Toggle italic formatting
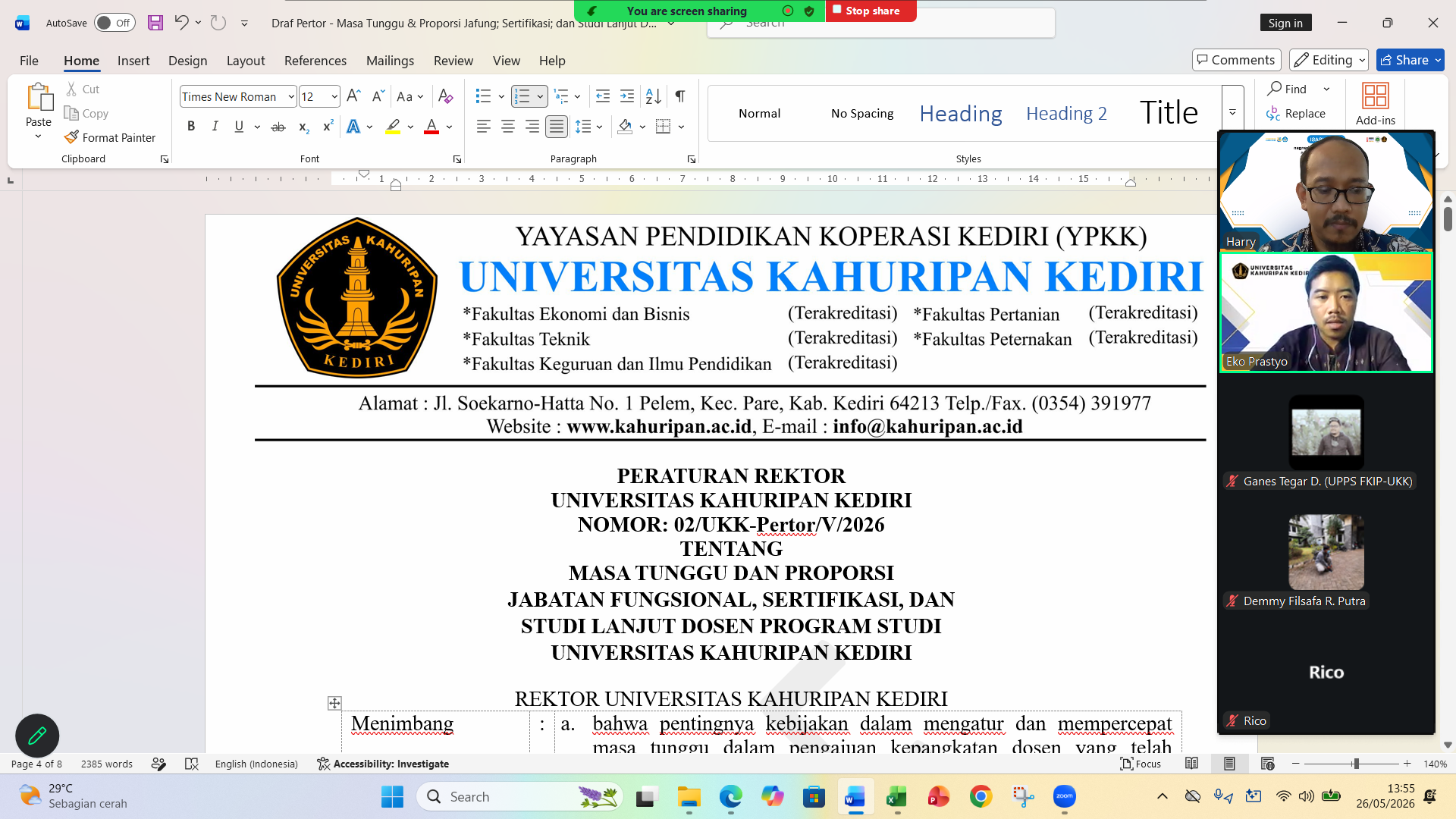 coord(215,127)
